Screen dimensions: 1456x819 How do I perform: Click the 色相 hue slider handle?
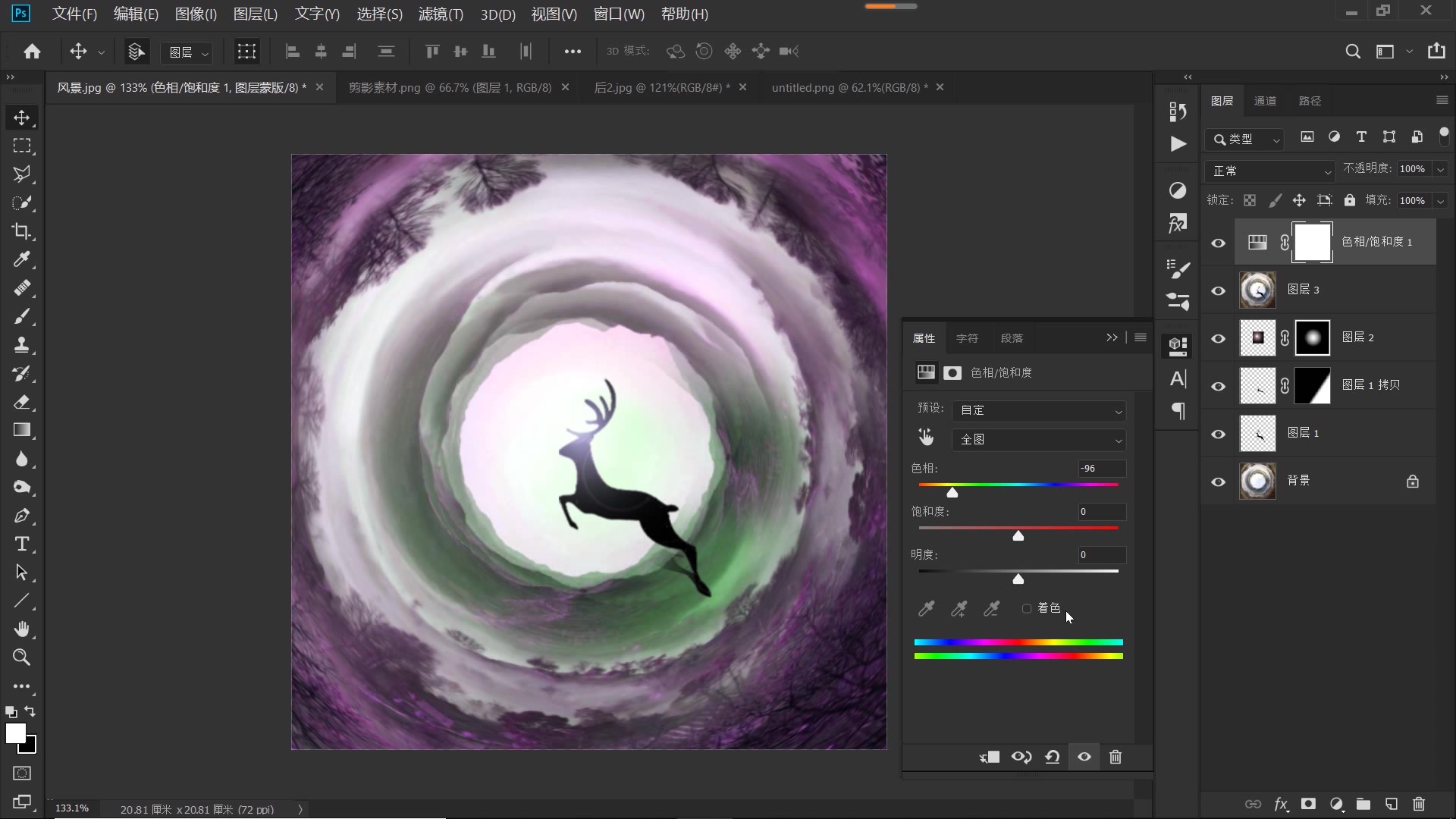952,493
